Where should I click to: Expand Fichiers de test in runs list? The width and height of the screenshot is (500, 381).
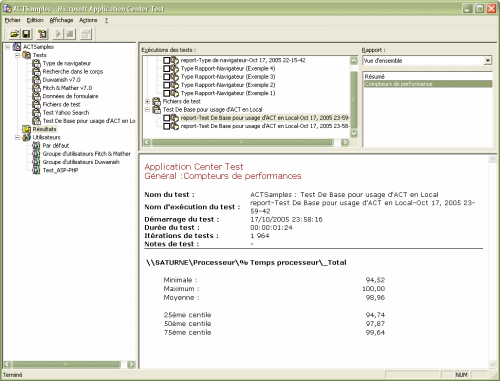[x=147, y=101]
